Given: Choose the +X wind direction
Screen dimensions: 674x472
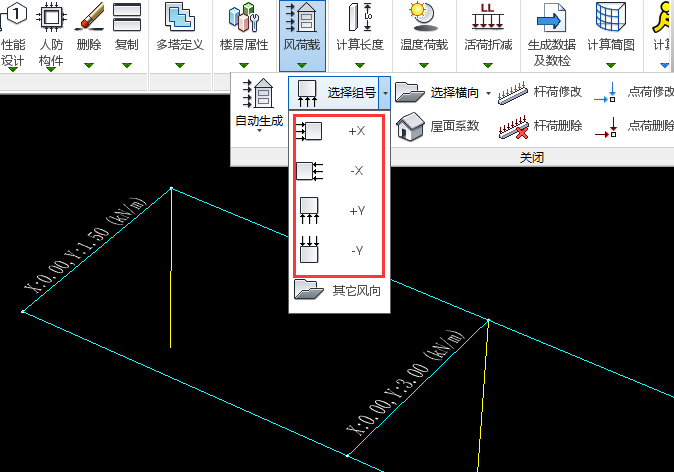Looking at the screenshot, I should point(339,131).
